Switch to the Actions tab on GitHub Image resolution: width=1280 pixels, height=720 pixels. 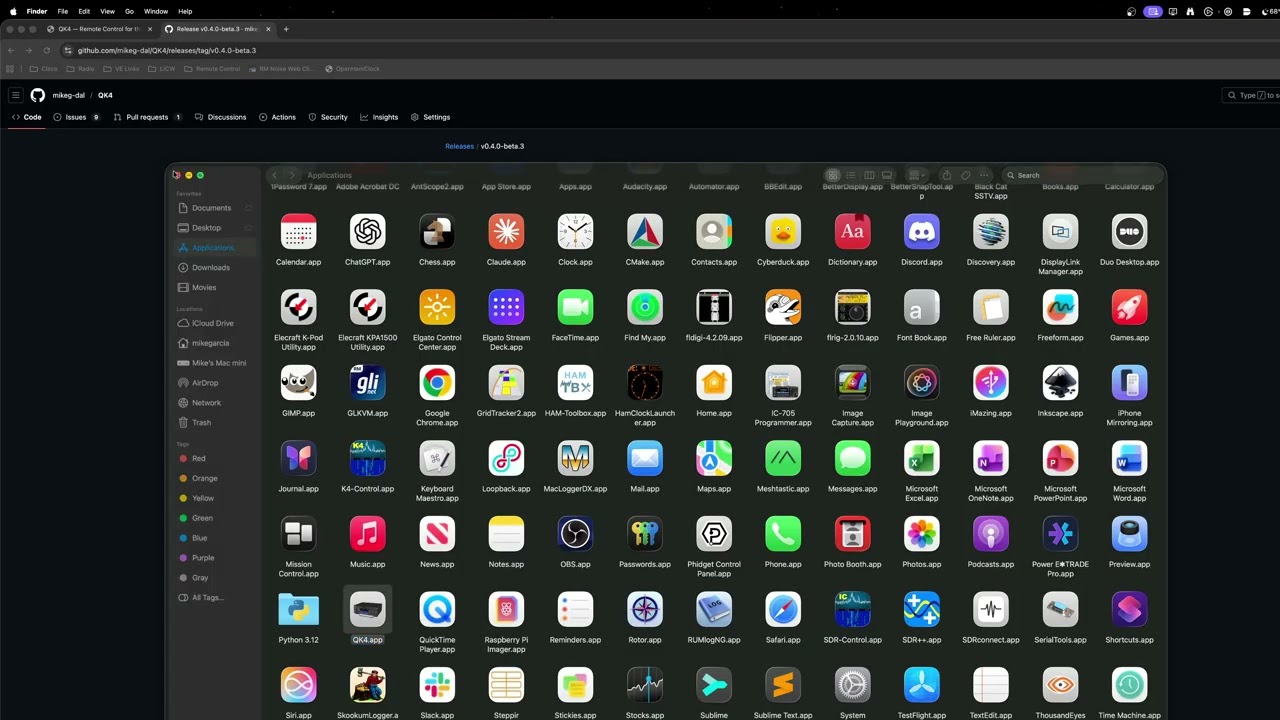point(277,117)
